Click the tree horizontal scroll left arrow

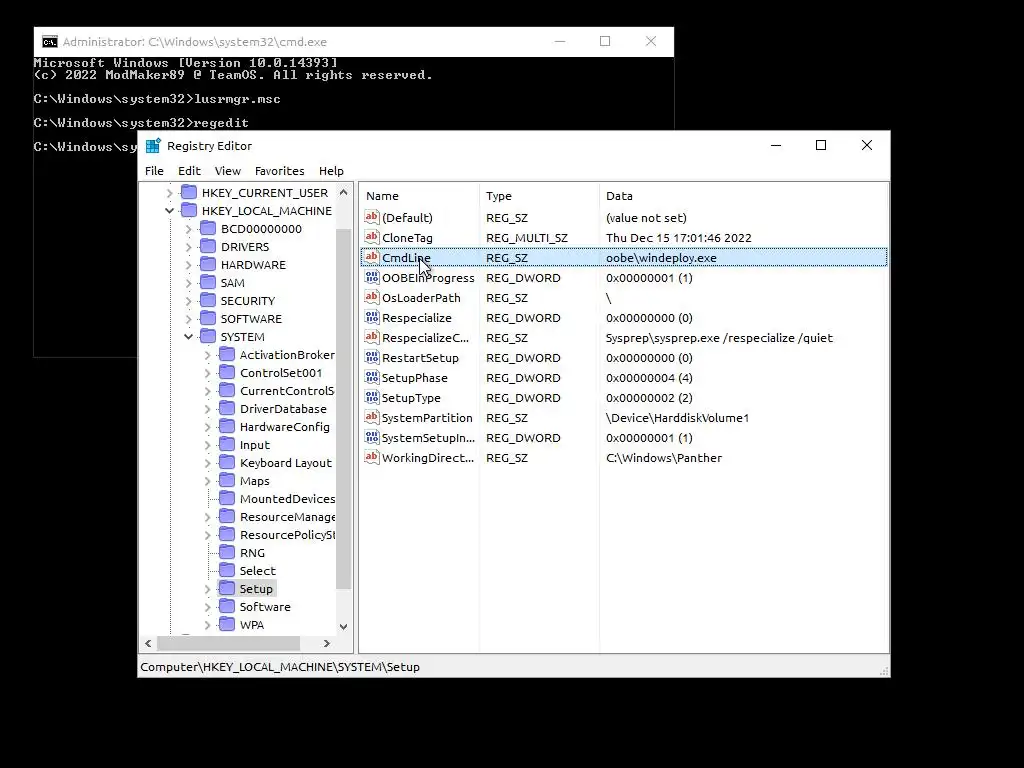click(148, 643)
